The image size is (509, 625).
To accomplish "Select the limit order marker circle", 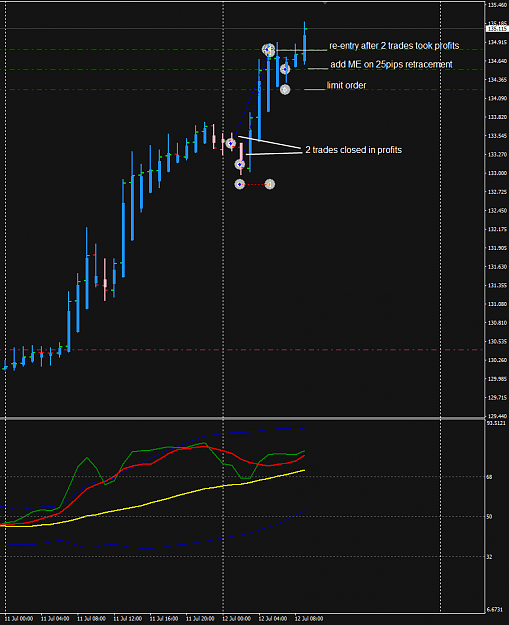I will point(285,89).
